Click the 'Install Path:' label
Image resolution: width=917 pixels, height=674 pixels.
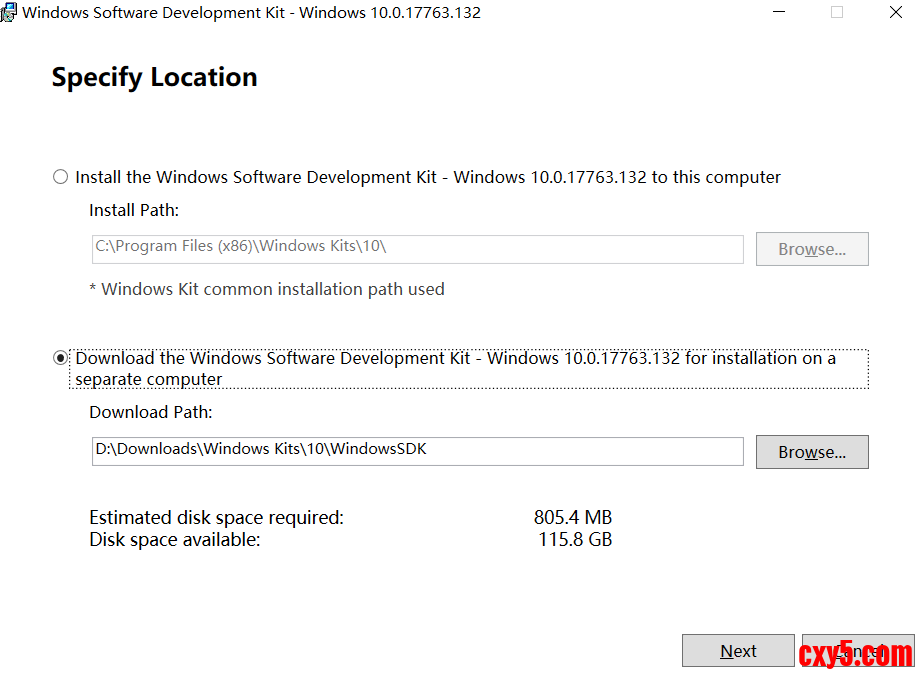pos(134,210)
